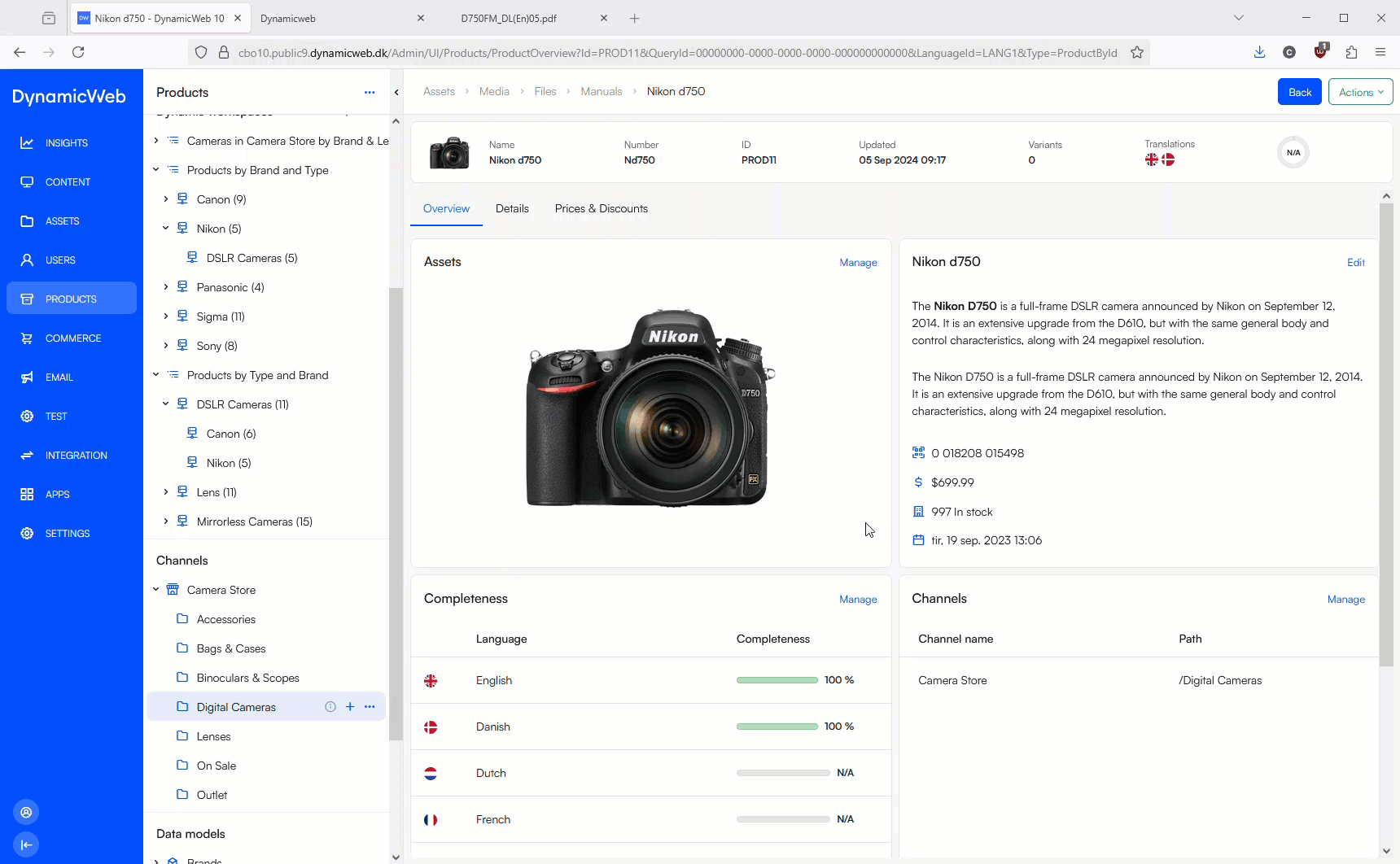Screen dimensions: 1400x864
Task: Click the Apps icon in the sidebar
Action: [27, 494]
